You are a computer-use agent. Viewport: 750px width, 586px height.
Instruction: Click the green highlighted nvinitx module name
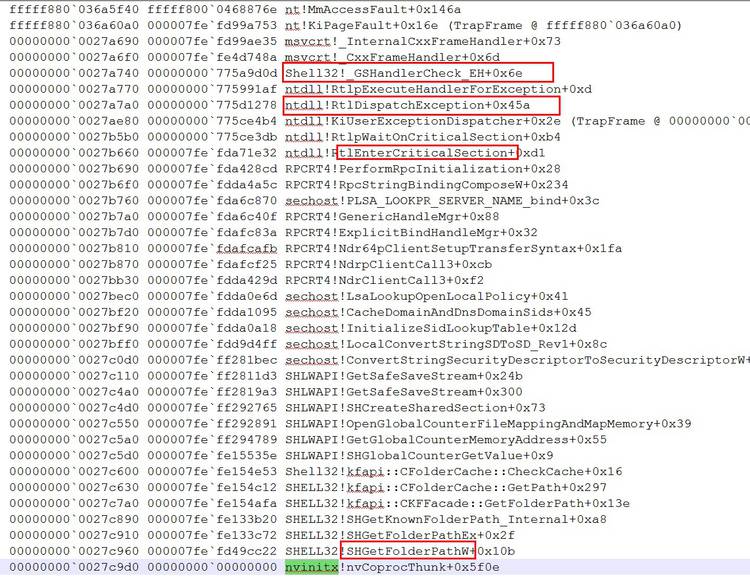pos(310,567)
